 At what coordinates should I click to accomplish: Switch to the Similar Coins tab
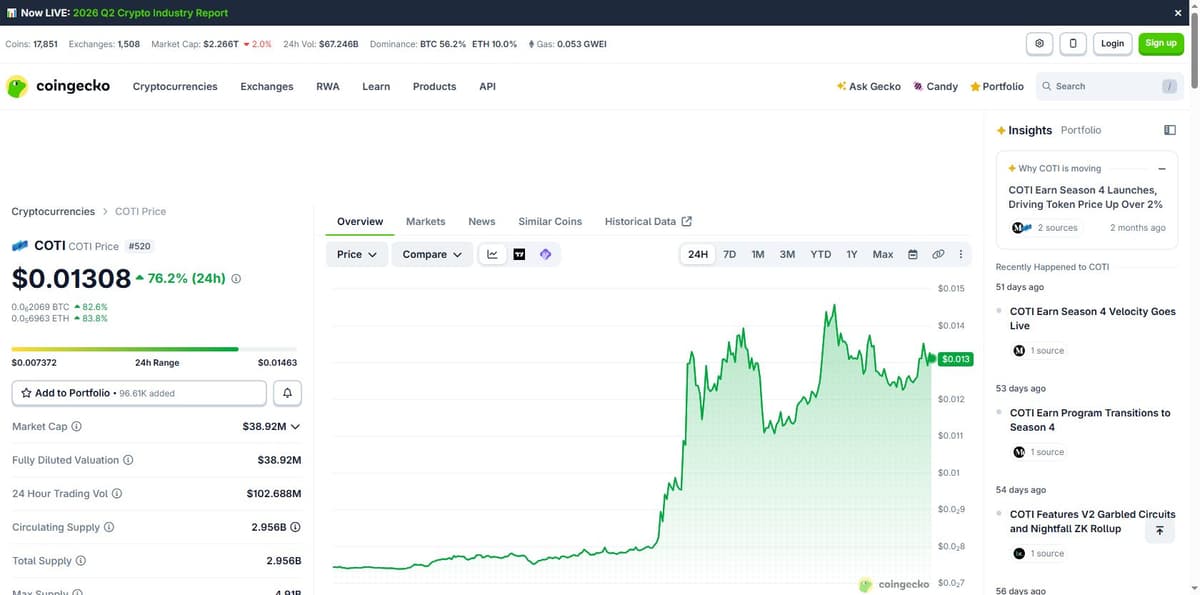[x=550, y=221]
